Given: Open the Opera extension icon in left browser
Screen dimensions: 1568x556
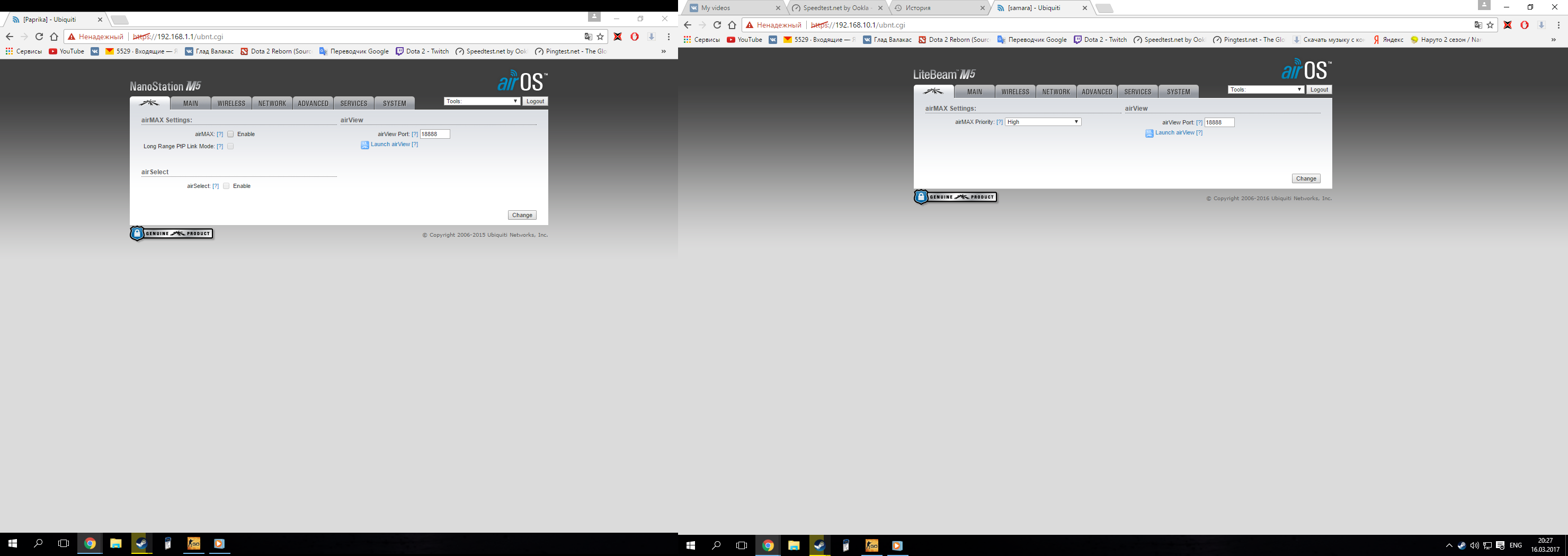Looking at the screenshot, I should tap(634, 37).
